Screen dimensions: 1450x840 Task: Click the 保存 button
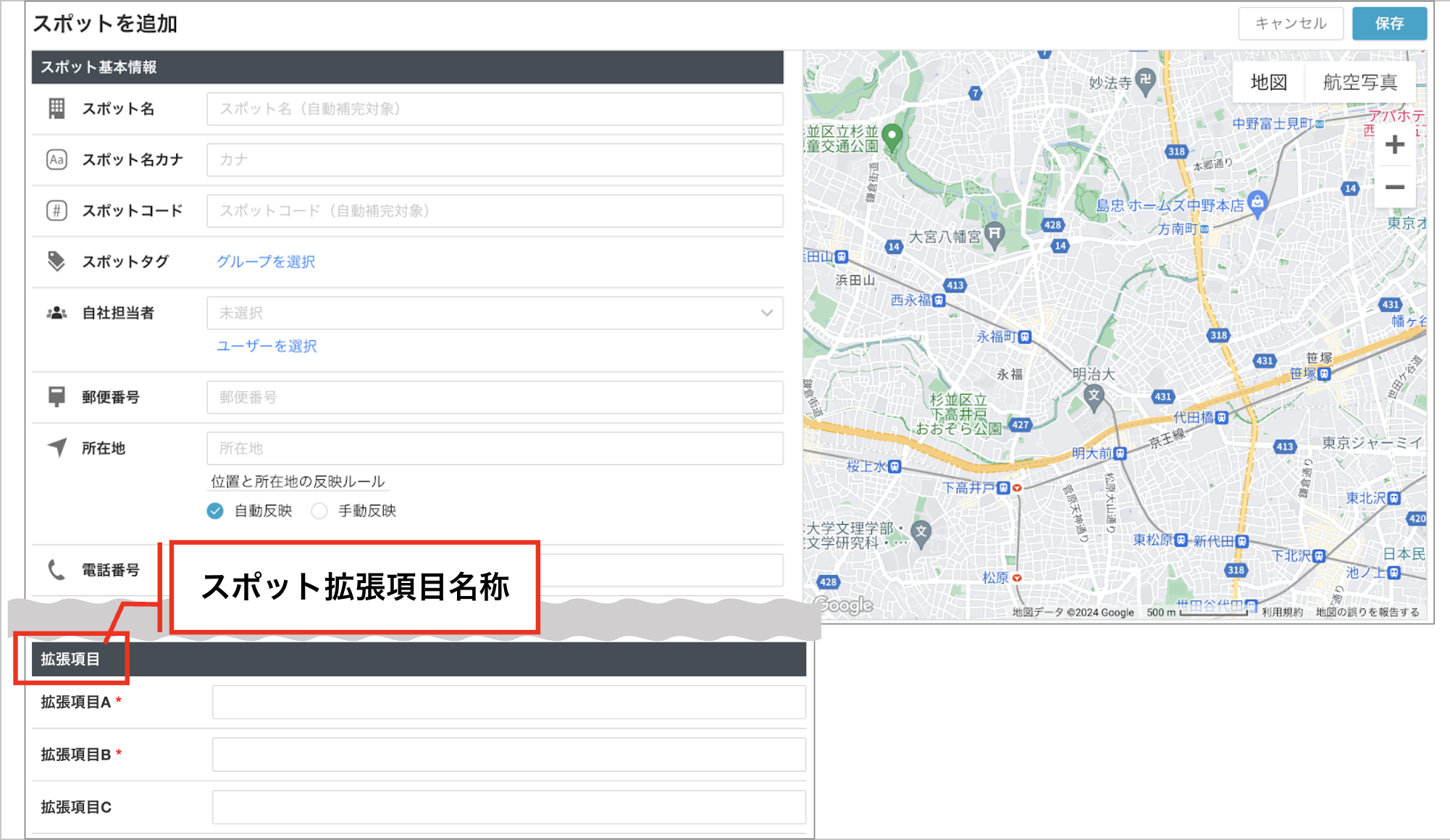pyautogui.click(x=1389, y=23)
